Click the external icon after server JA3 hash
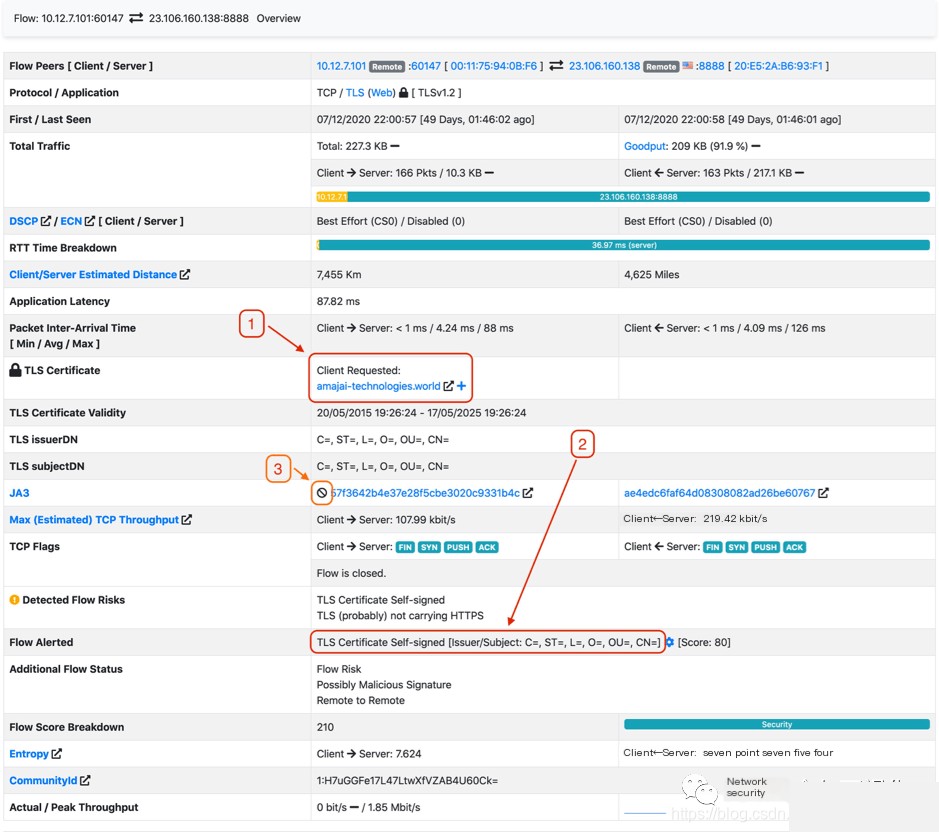Image resolution: width=939 pixels, height=832 pixels. click(823, 493)
